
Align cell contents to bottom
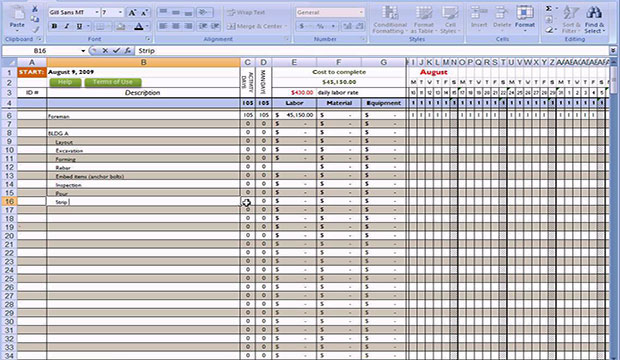[189, 13]
